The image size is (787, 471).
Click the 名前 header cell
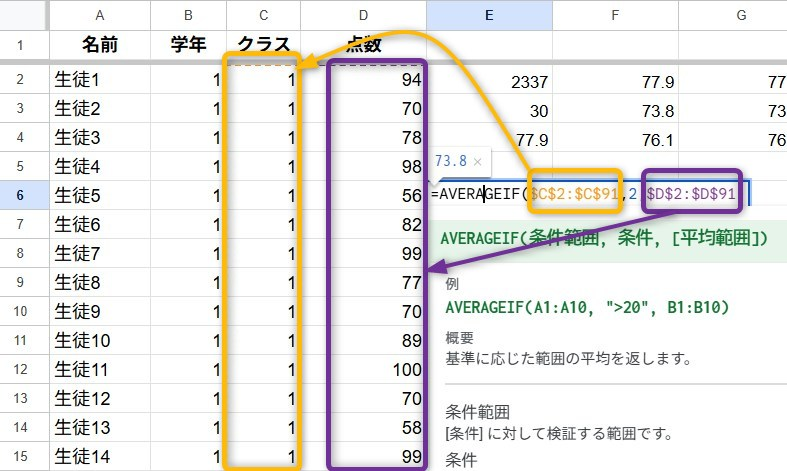[99, 45]
